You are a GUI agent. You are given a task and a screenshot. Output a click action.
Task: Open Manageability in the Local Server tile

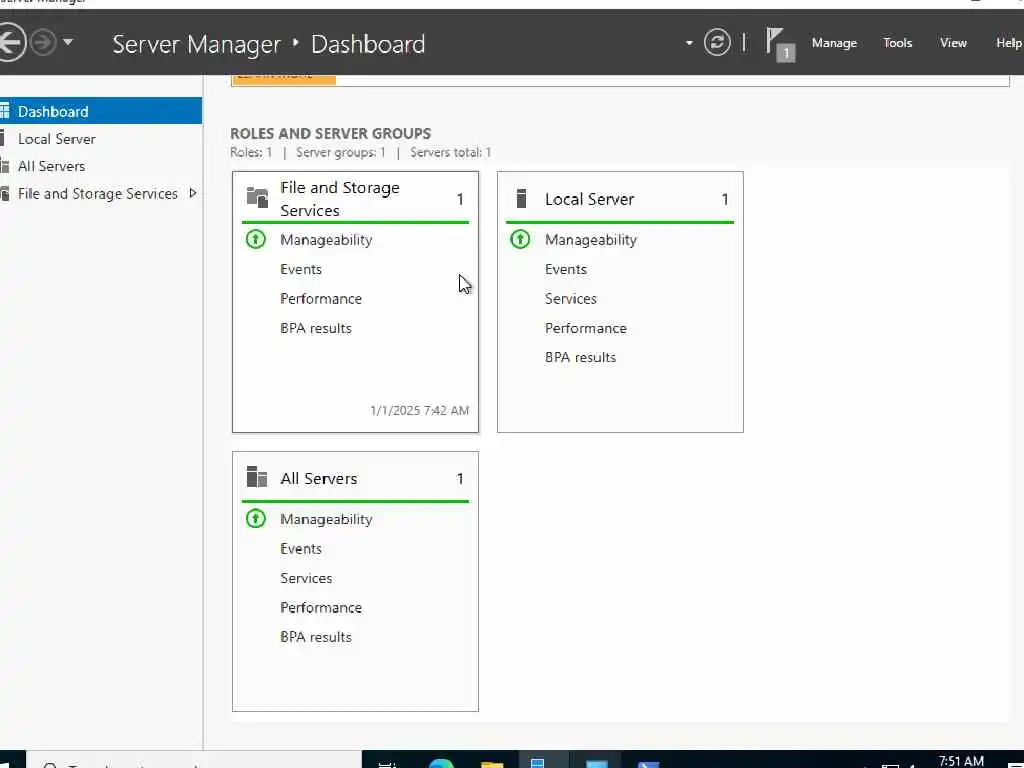[590, 240]
